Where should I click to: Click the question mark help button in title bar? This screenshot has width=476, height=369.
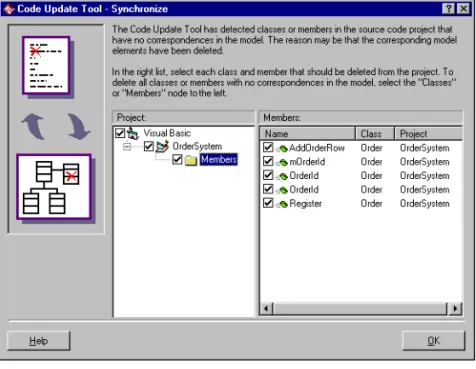[448, 9]
